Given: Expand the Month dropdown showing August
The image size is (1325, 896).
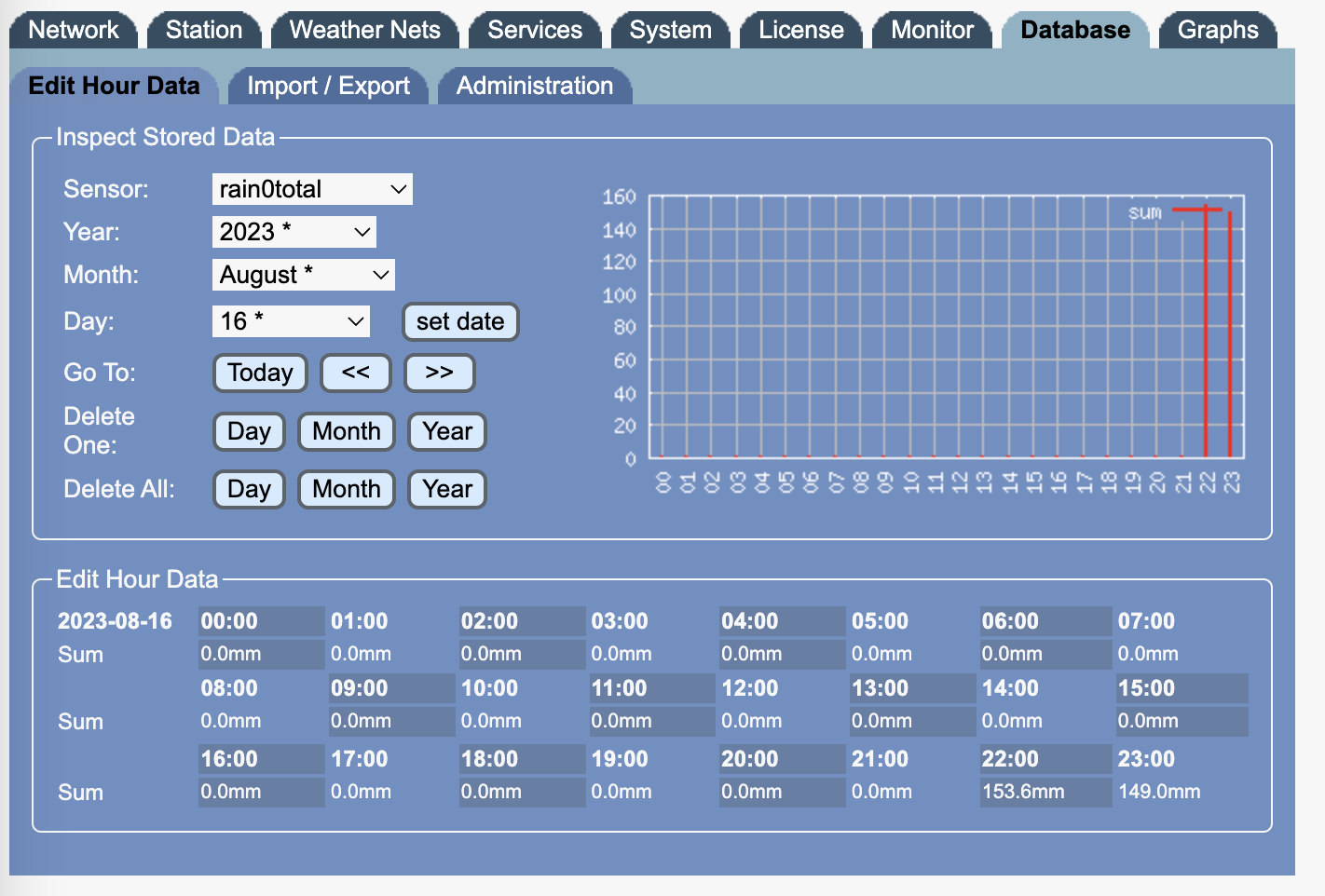Looking at the screenshot, I should [304, 275].
